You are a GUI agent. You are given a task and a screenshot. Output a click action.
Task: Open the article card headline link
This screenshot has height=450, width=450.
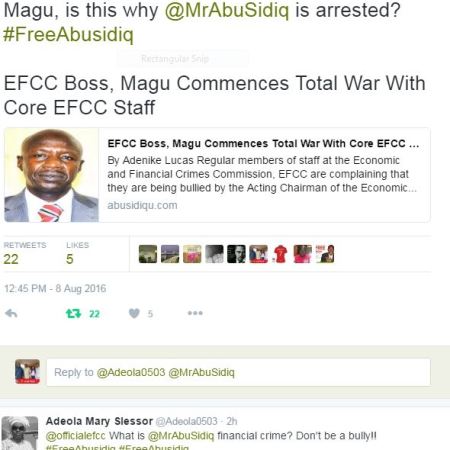(263, 144)
